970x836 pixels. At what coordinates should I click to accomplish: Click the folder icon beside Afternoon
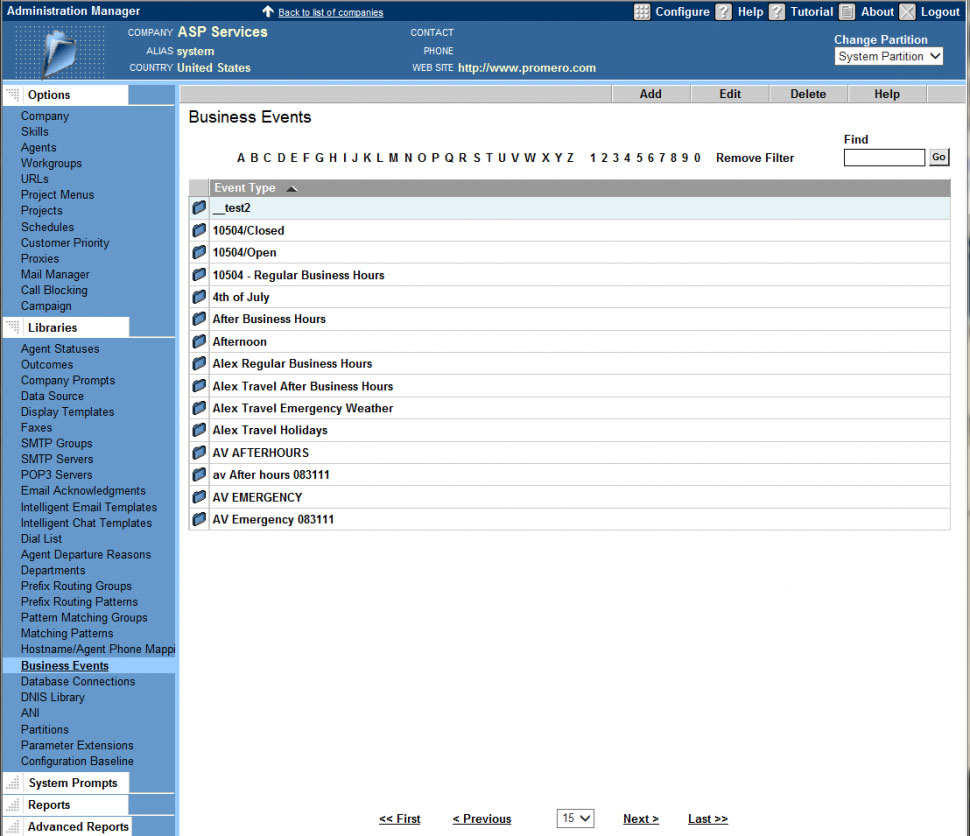(x=199, y=342)
